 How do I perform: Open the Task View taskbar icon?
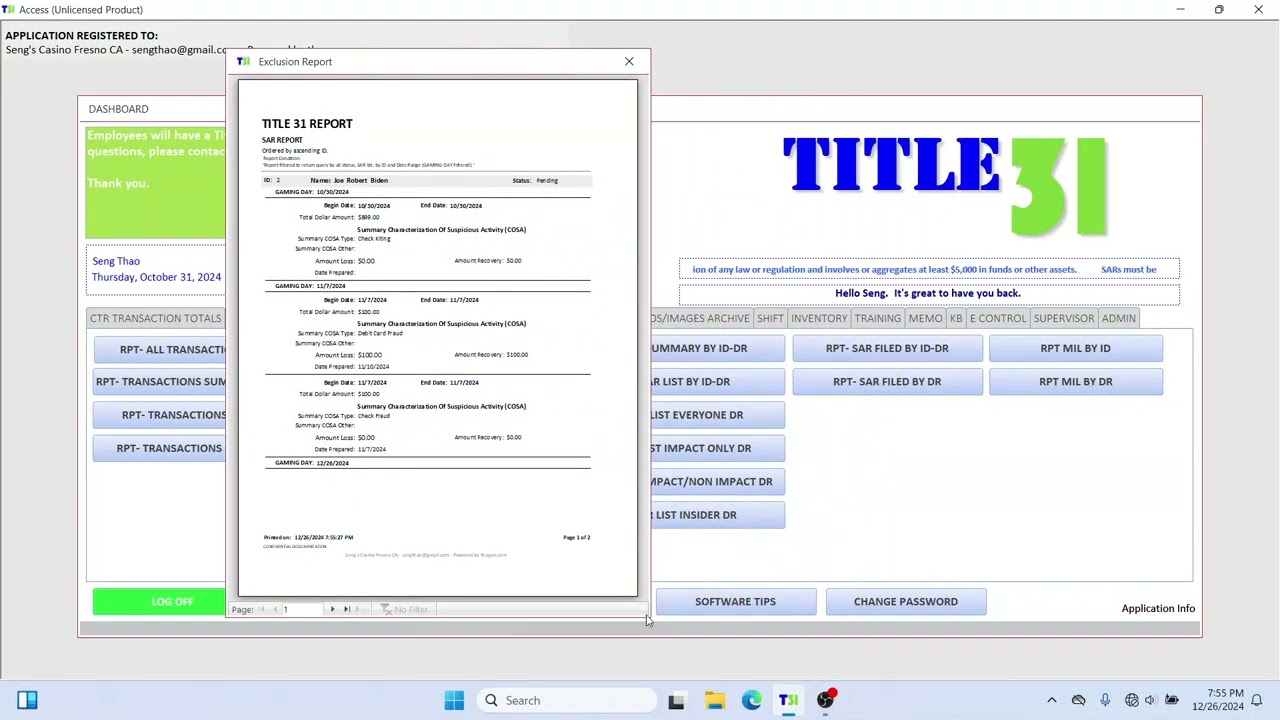(676, 700)
